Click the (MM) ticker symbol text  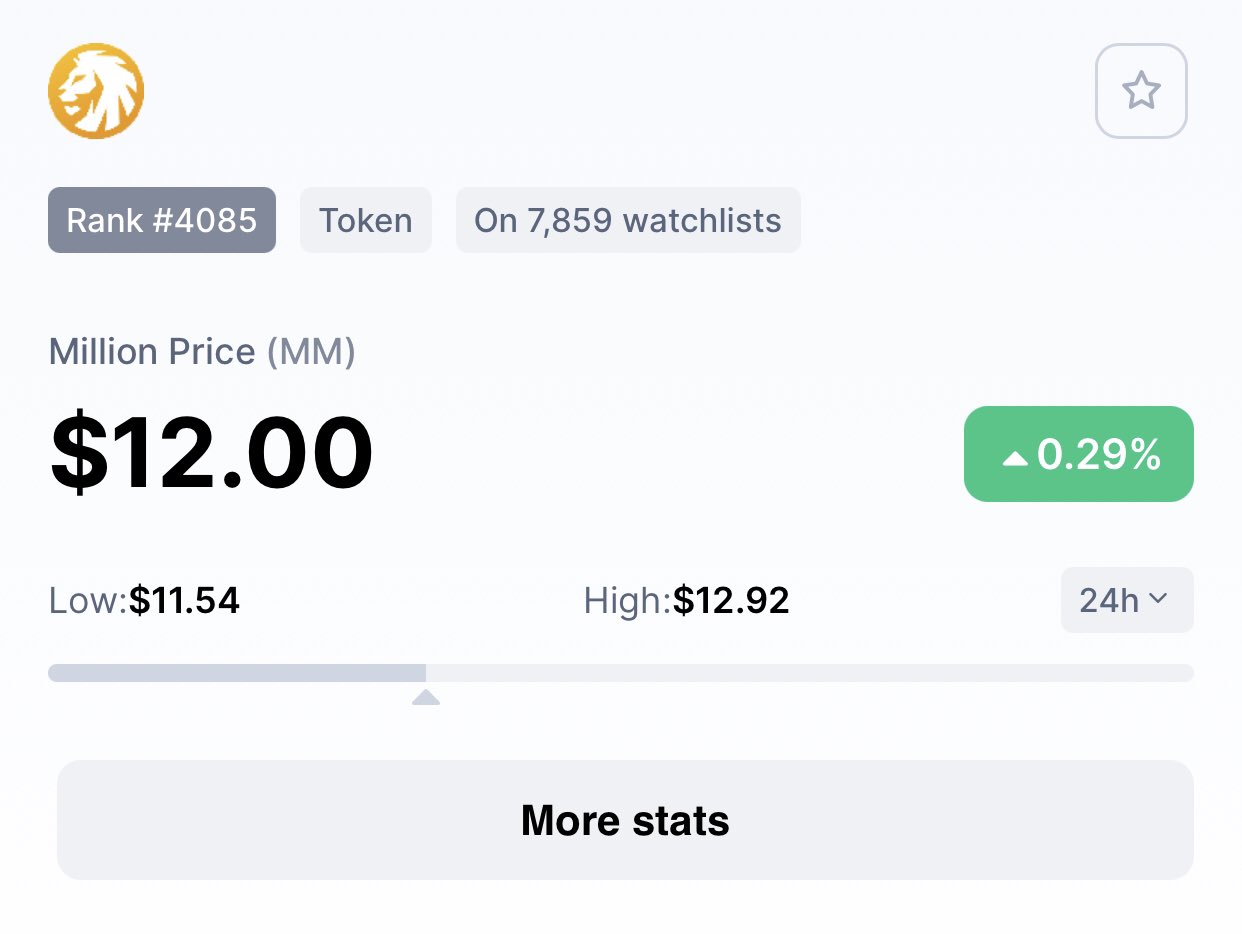(x=311, y=352)
